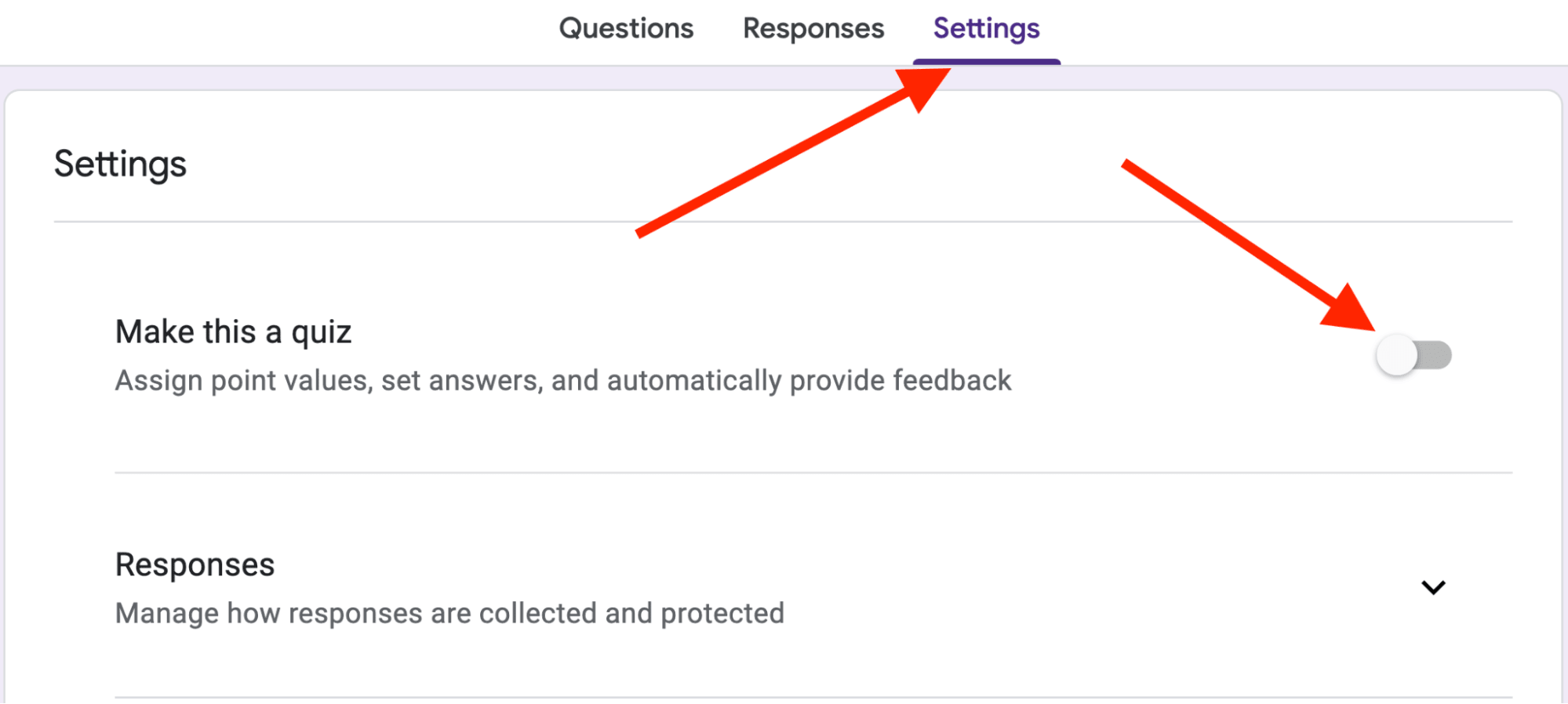
Task: Click the Responses navigation link
Action: pos(812,28)
